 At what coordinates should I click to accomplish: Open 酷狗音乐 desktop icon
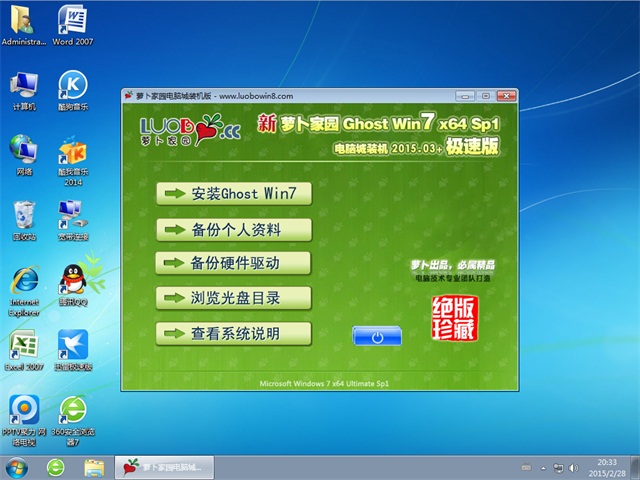pyautogui.click(x=71, y=86)
